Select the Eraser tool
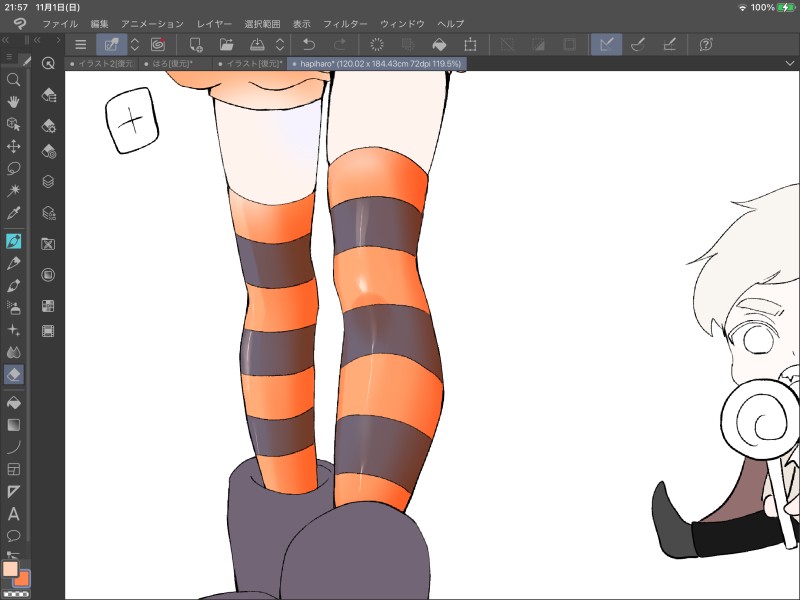800x600 pixels. tap(14, 374)
